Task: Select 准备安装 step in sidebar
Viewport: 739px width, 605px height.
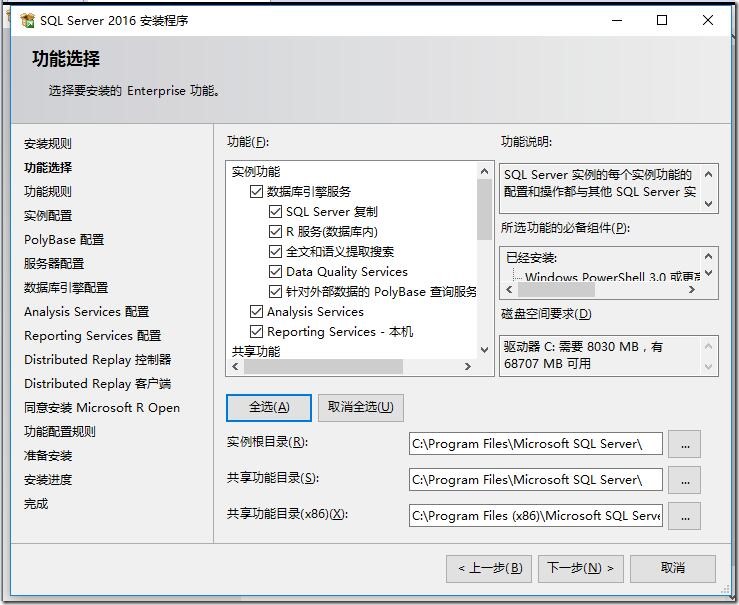Action: point(48,456)
